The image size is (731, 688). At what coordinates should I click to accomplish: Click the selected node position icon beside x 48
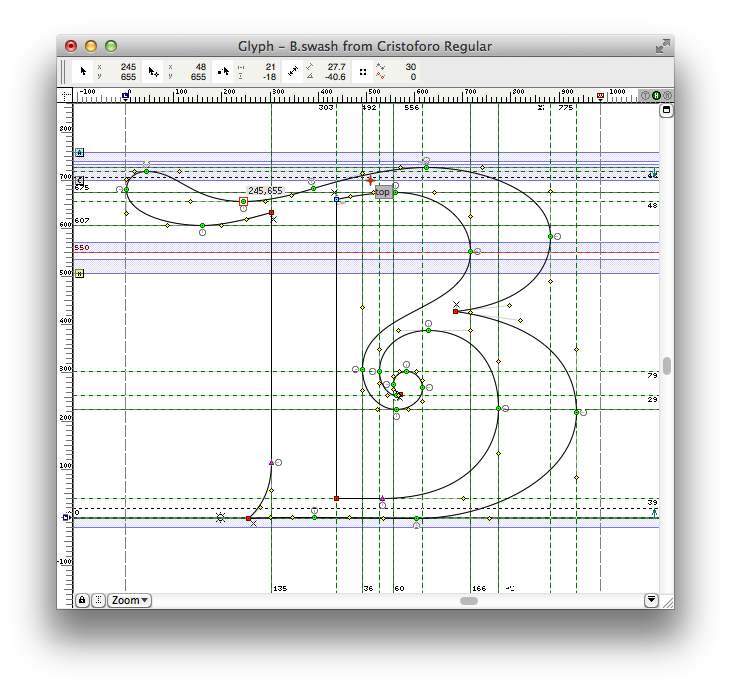tap(152, 71)
